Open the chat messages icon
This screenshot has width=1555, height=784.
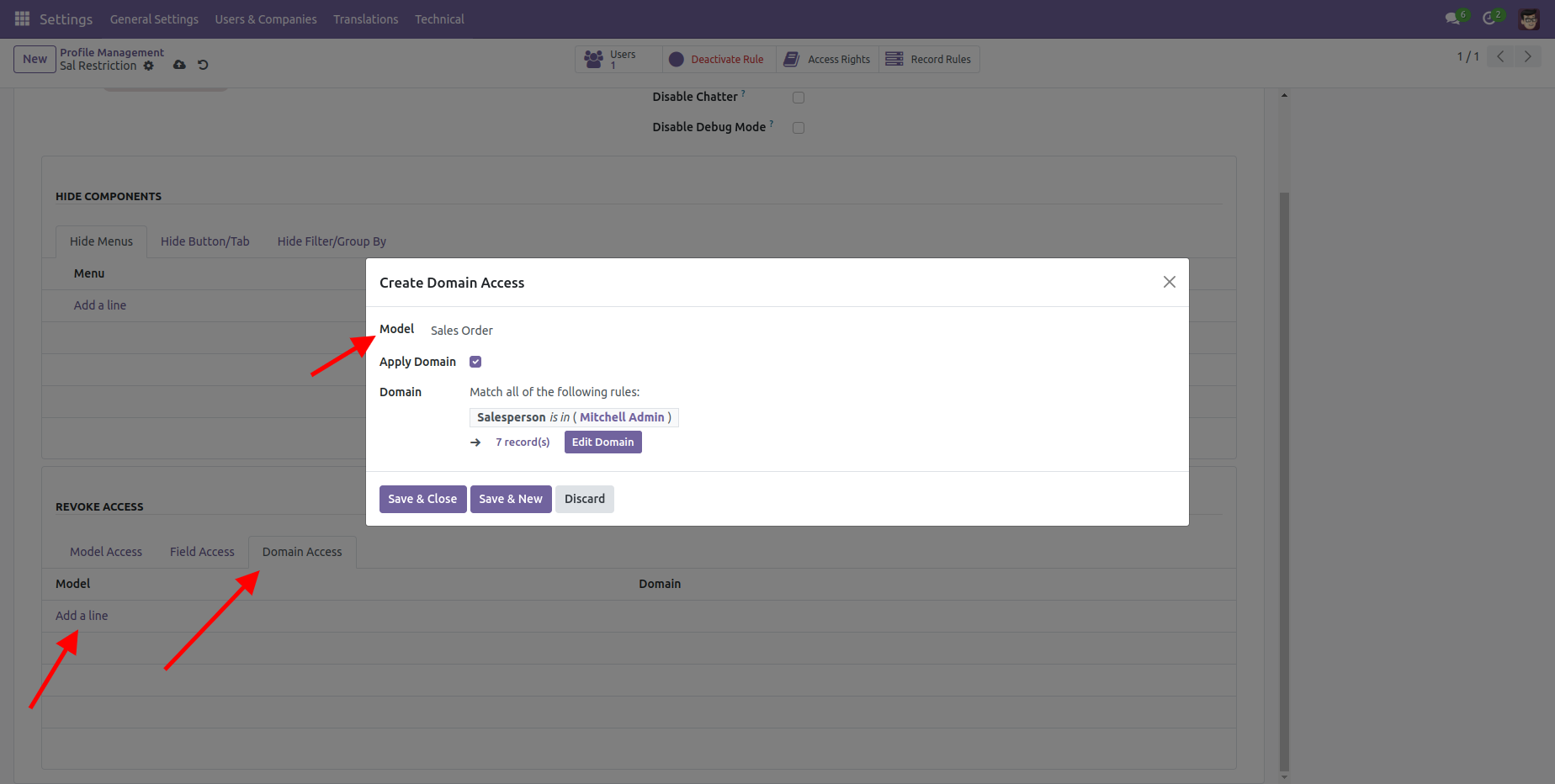coord(1452,19)
